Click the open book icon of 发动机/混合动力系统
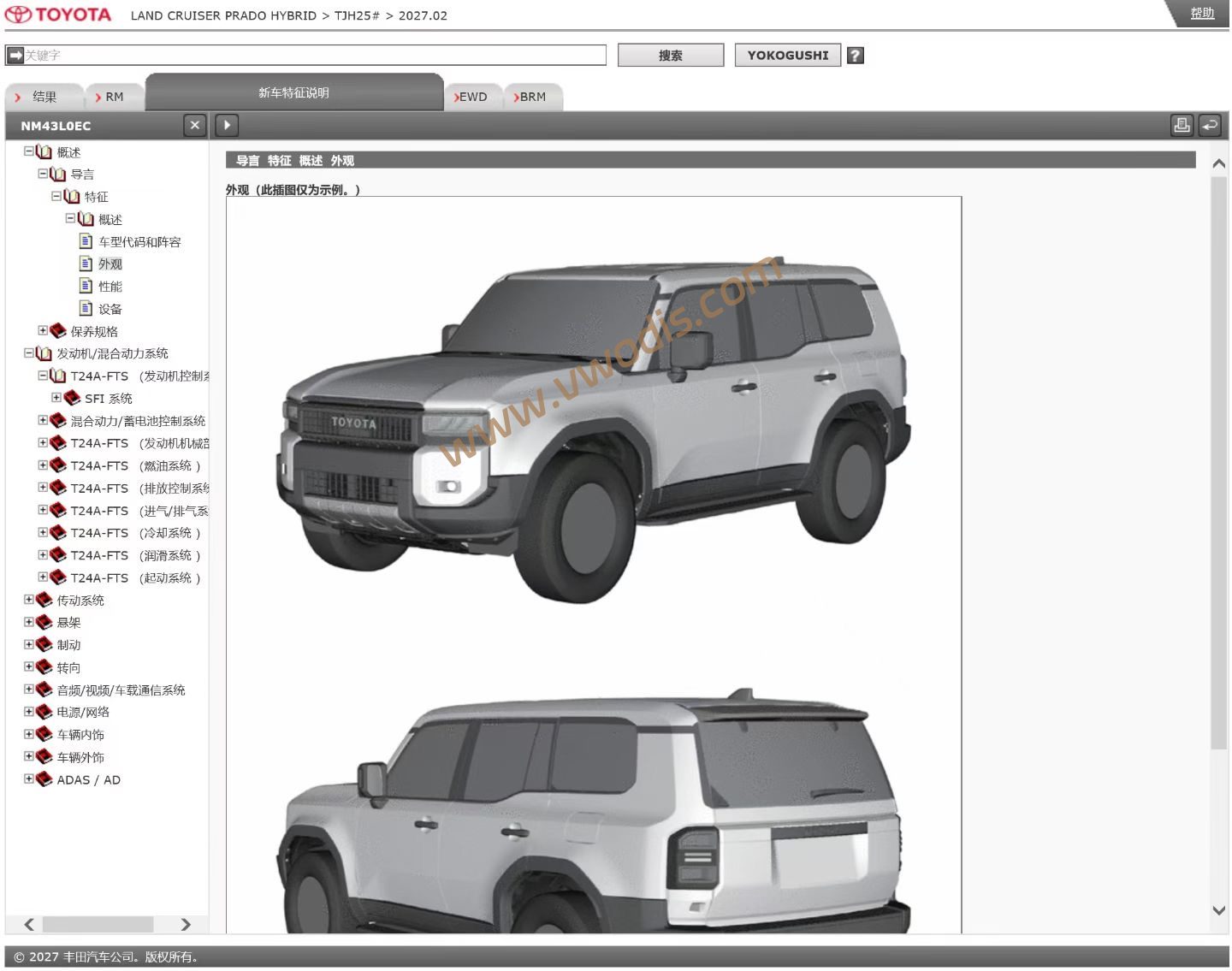Image resolution: width=1232 pixels, height=971 pixels. (44, 352)
